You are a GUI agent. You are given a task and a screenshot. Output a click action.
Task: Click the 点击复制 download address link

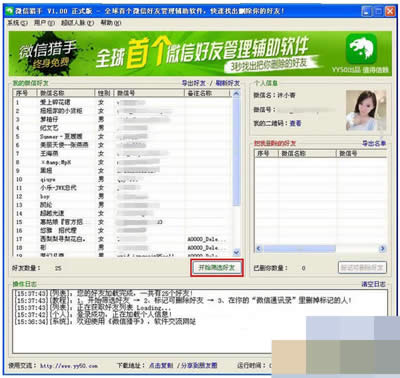[x=161, y=366]
